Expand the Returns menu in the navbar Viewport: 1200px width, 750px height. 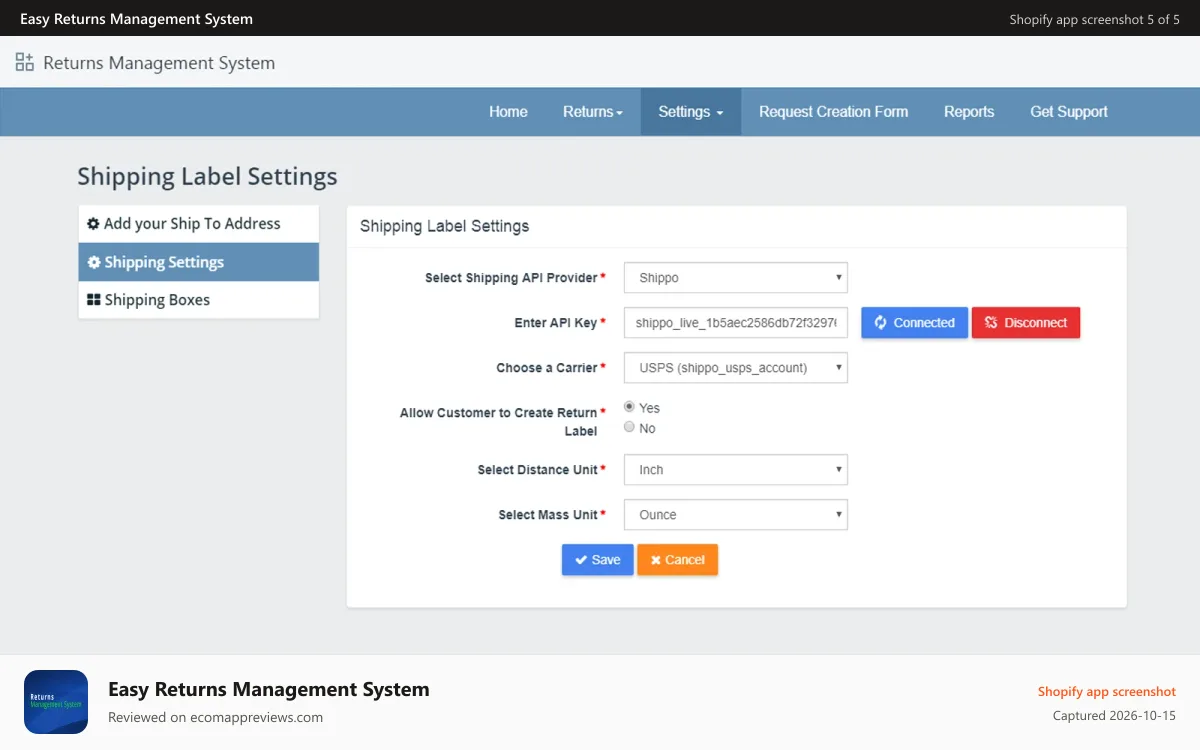click(x=593, y=112)
